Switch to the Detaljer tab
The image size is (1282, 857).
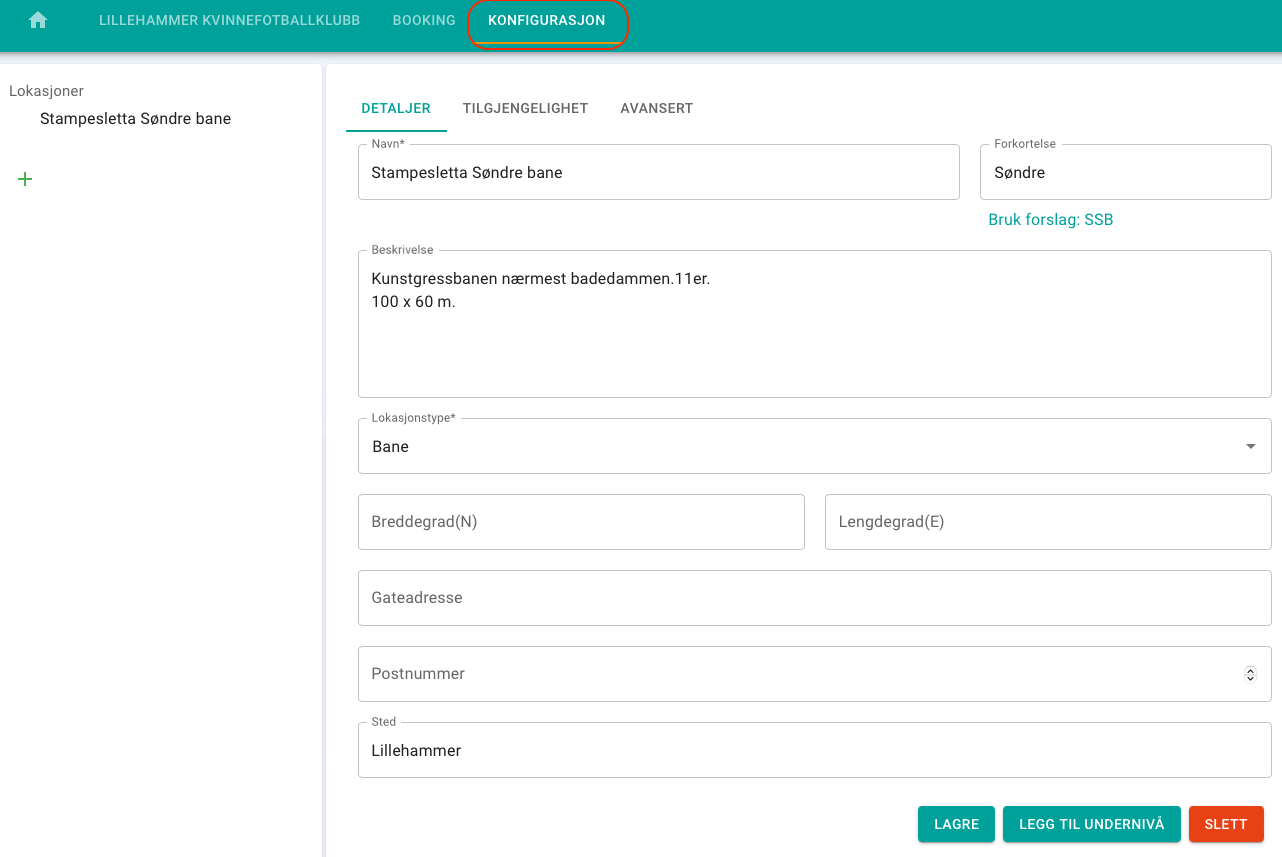tap(396, 108)
